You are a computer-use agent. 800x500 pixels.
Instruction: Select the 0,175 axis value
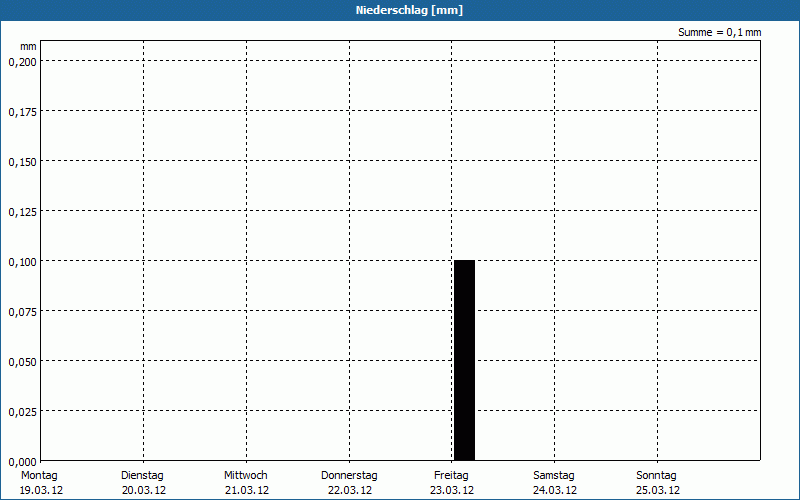22,112
